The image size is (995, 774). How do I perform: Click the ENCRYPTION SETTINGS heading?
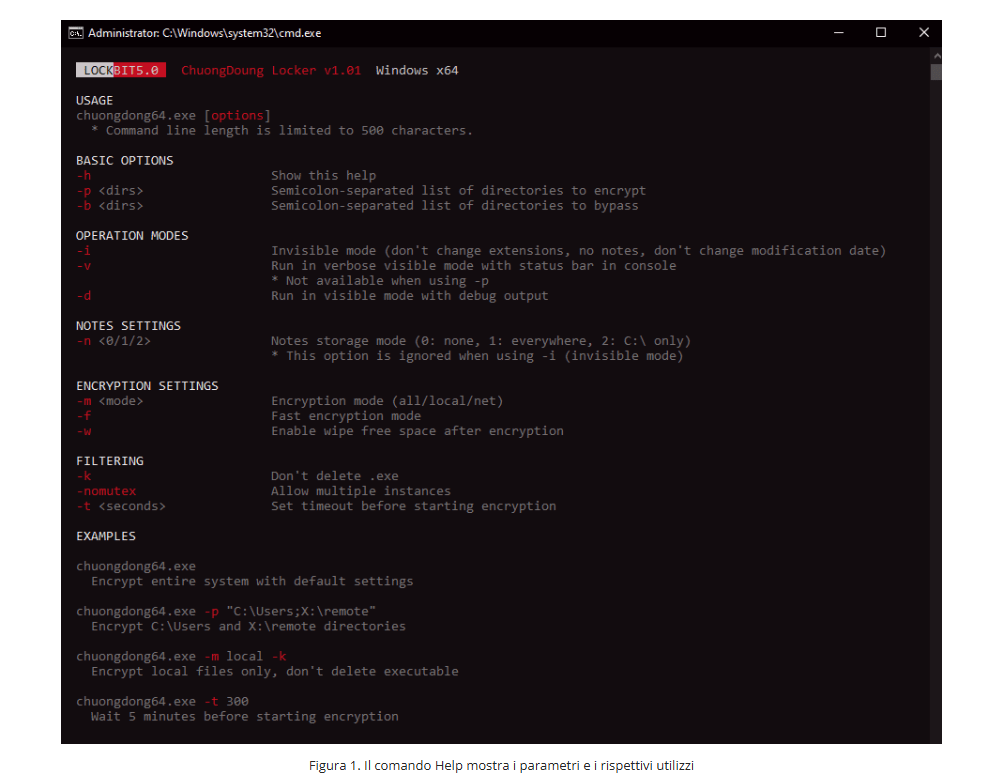(x=147, y=386)
